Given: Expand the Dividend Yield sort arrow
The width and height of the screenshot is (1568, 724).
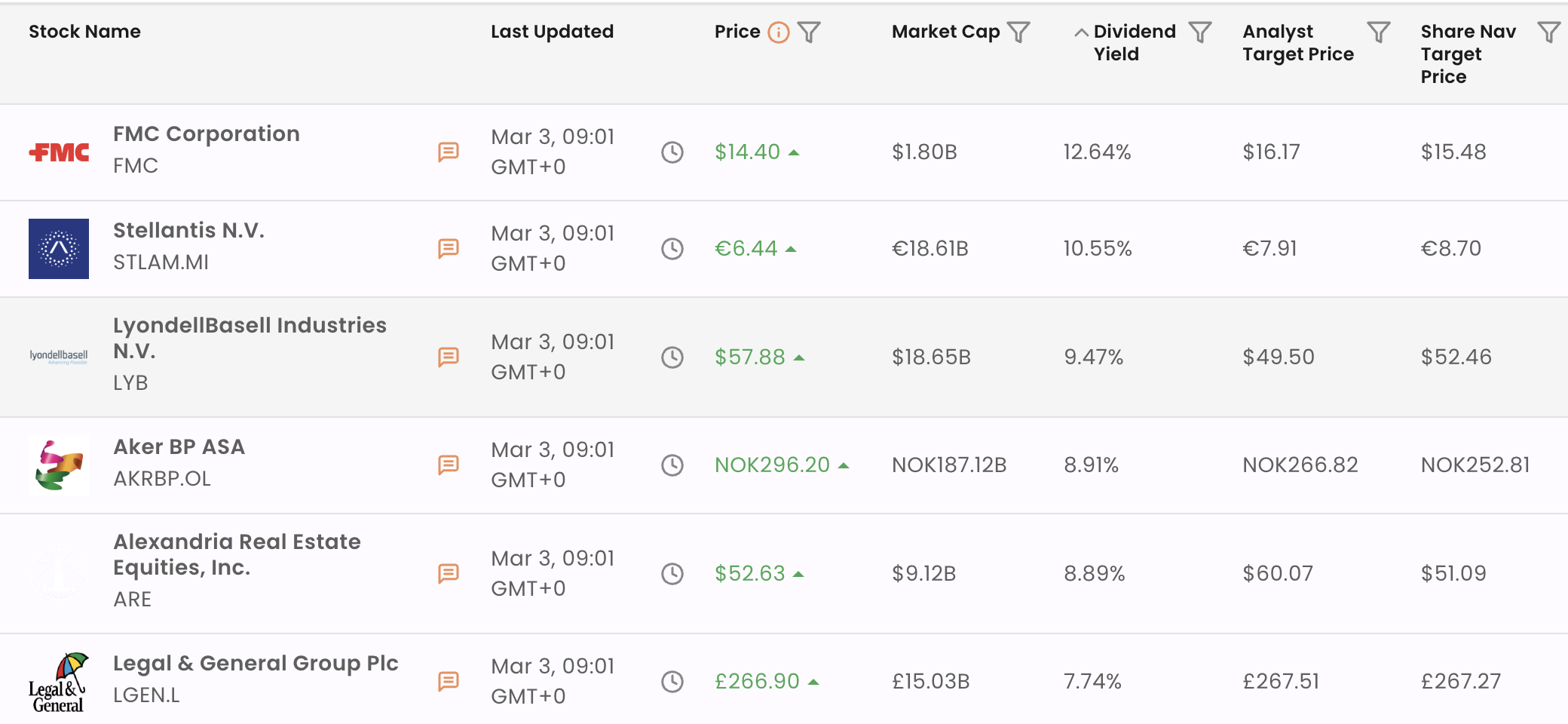Looking at the screenshot, I should 1080,32.
